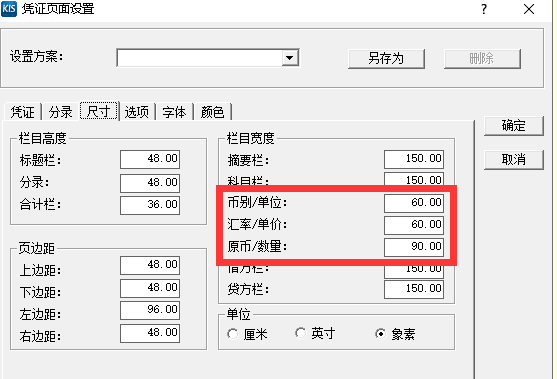Viewport: 557px width, 379px height.
Task: Open the 字体 tab
Action: coord(174,112)
